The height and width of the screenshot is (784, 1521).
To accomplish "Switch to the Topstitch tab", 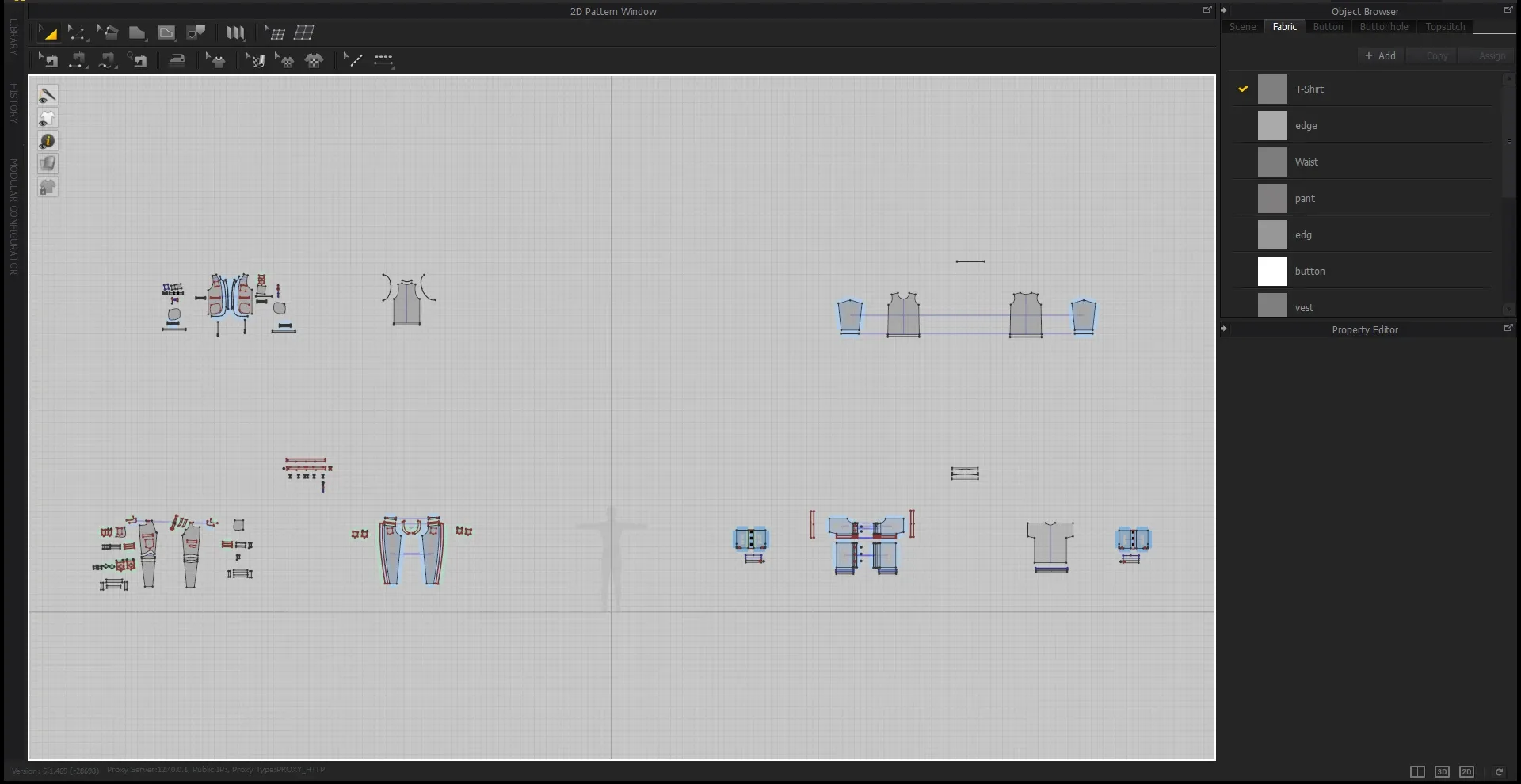I will pyautogui.click(x=1445, y=27).
